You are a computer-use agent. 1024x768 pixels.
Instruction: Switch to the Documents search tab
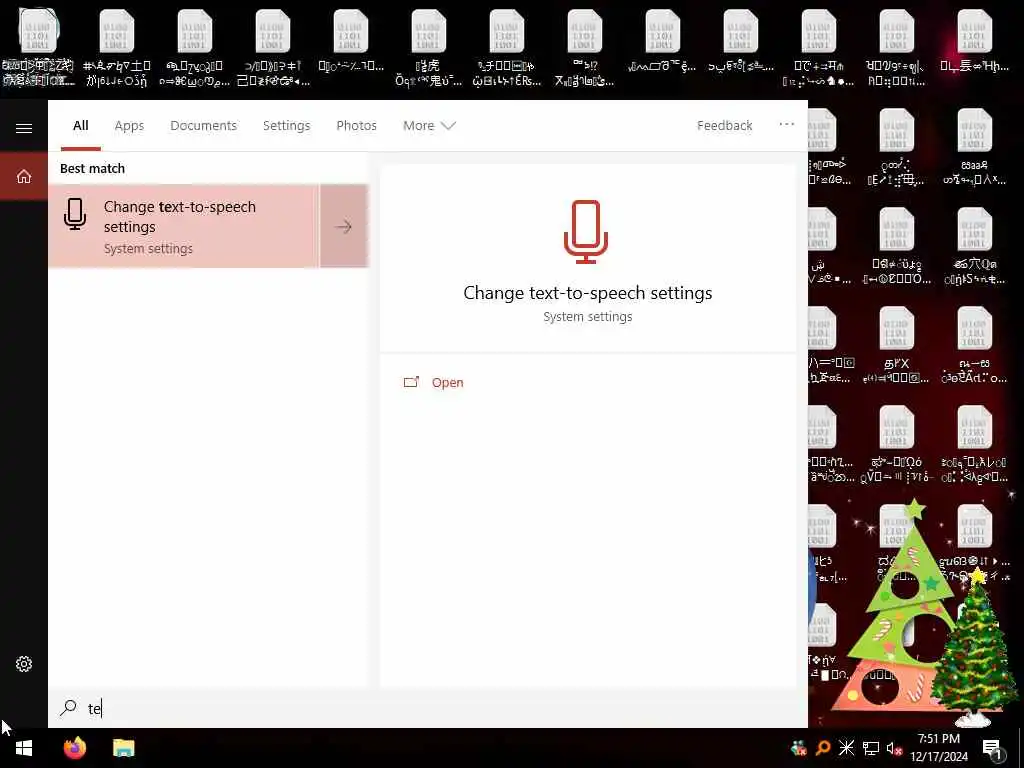pos(203,125)
